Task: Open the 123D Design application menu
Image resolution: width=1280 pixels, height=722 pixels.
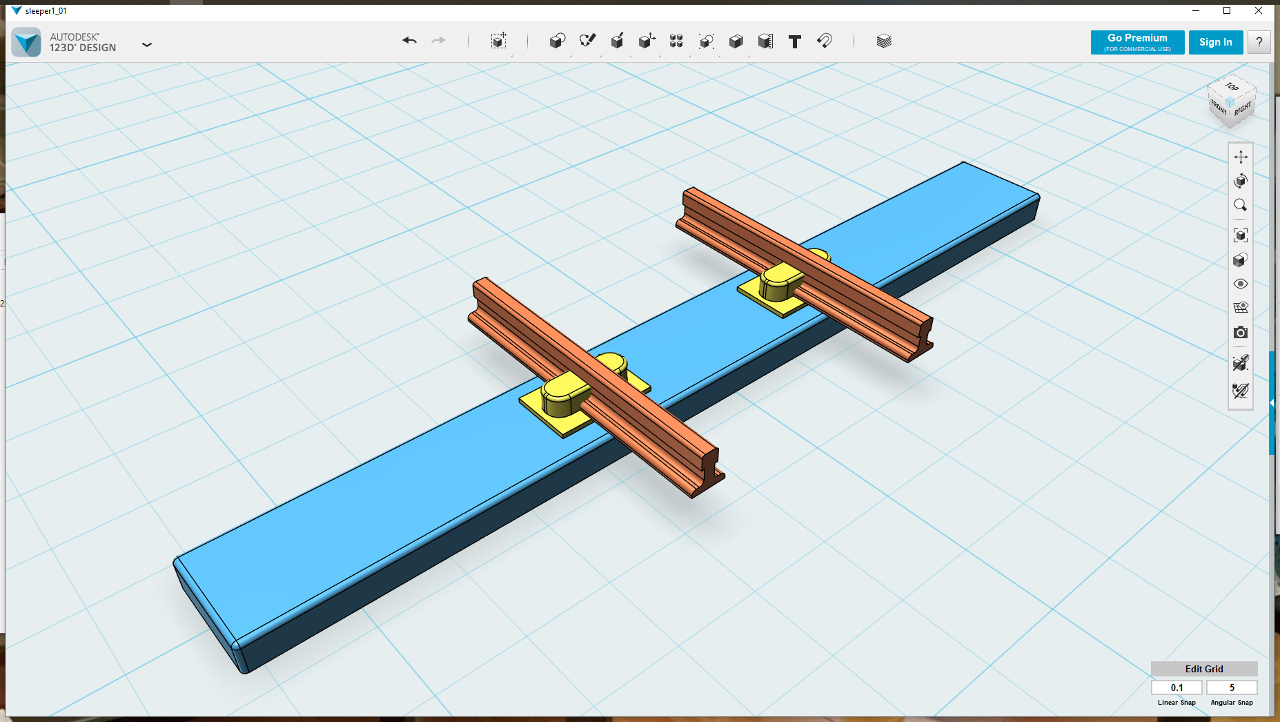Action: 147,45
